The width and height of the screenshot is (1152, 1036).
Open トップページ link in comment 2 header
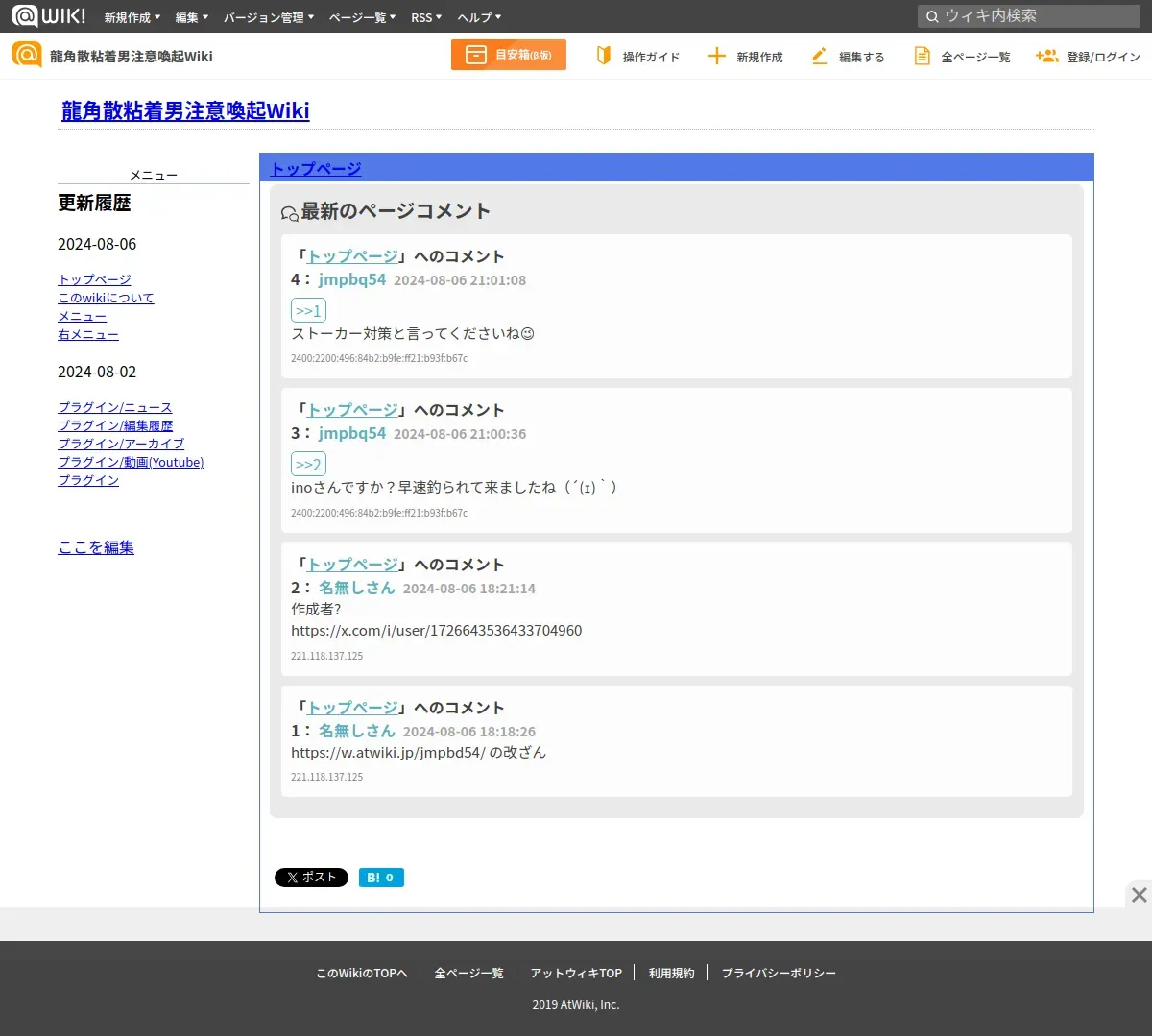(x=352, y=565)
